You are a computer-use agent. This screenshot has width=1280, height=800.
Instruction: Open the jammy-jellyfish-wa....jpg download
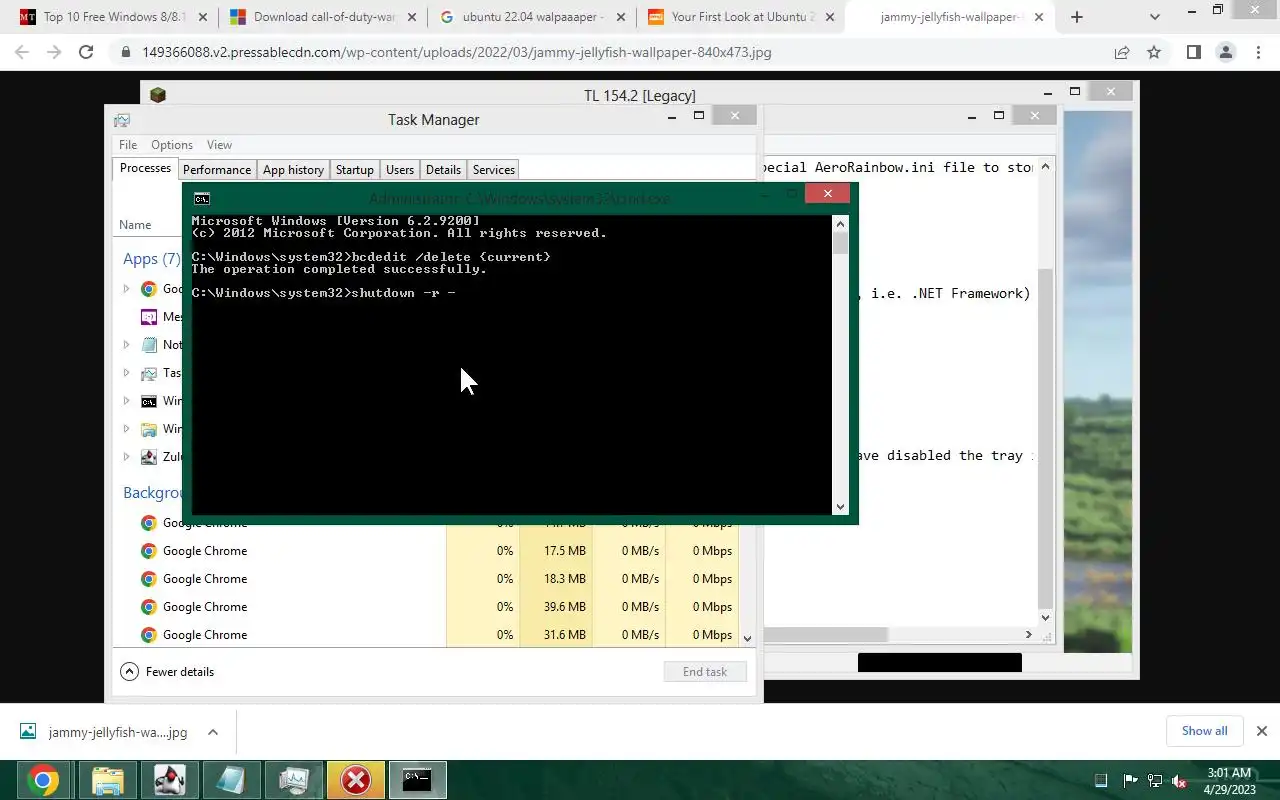[117, 732]
